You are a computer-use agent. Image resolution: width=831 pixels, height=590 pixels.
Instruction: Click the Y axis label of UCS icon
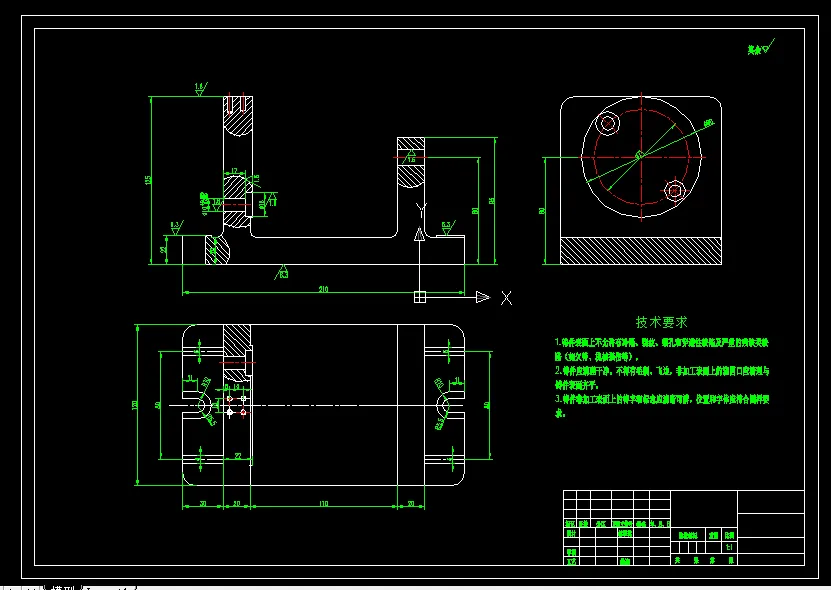tap(421, 209)
